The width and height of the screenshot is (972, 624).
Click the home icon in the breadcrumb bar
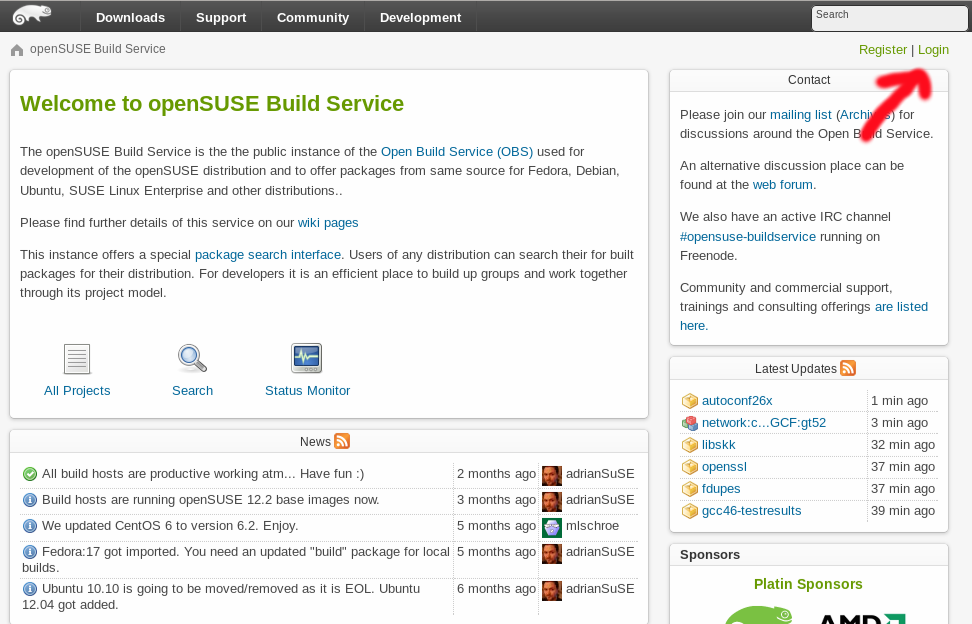(16, 48)
